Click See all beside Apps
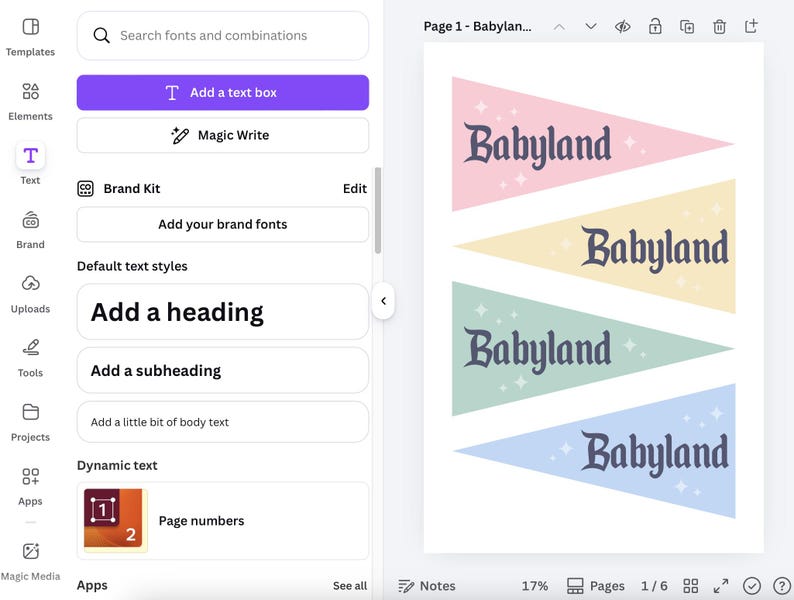Viewport: 794px width, 600px height. [x=350, y=585]
